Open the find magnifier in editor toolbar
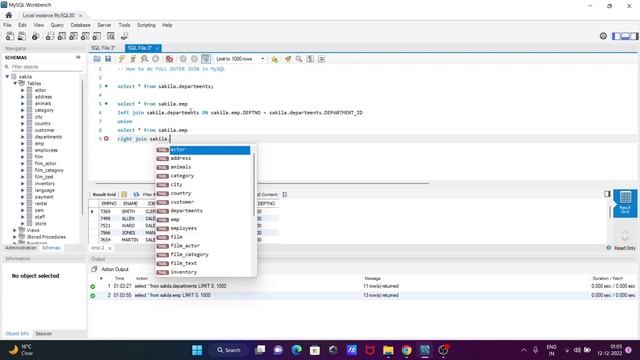 click(x=299, y=59)
